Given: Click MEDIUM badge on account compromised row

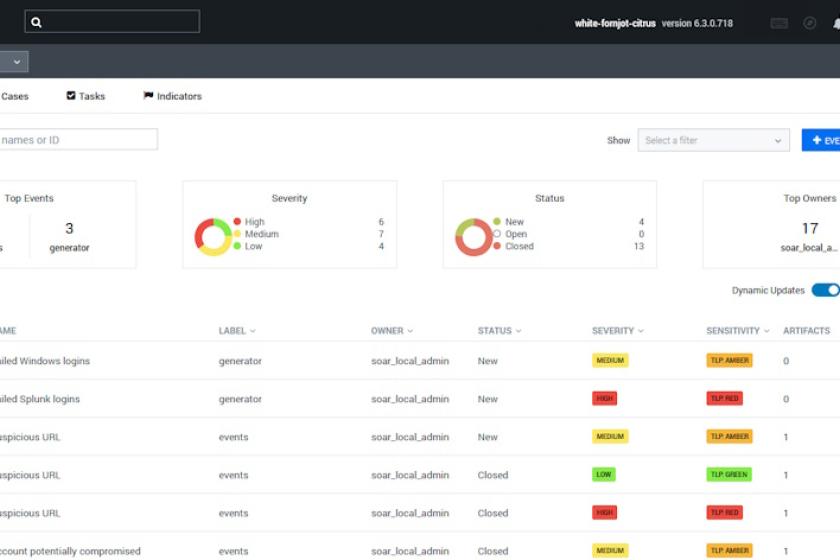Looking at the screenshot, I should click(610, 551).
